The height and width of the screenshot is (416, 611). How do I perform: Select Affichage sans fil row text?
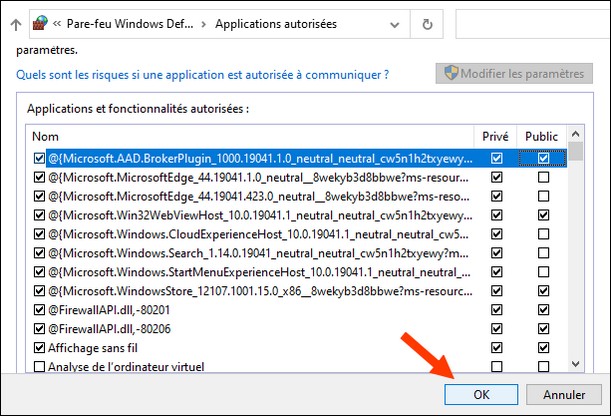point(93,348)
